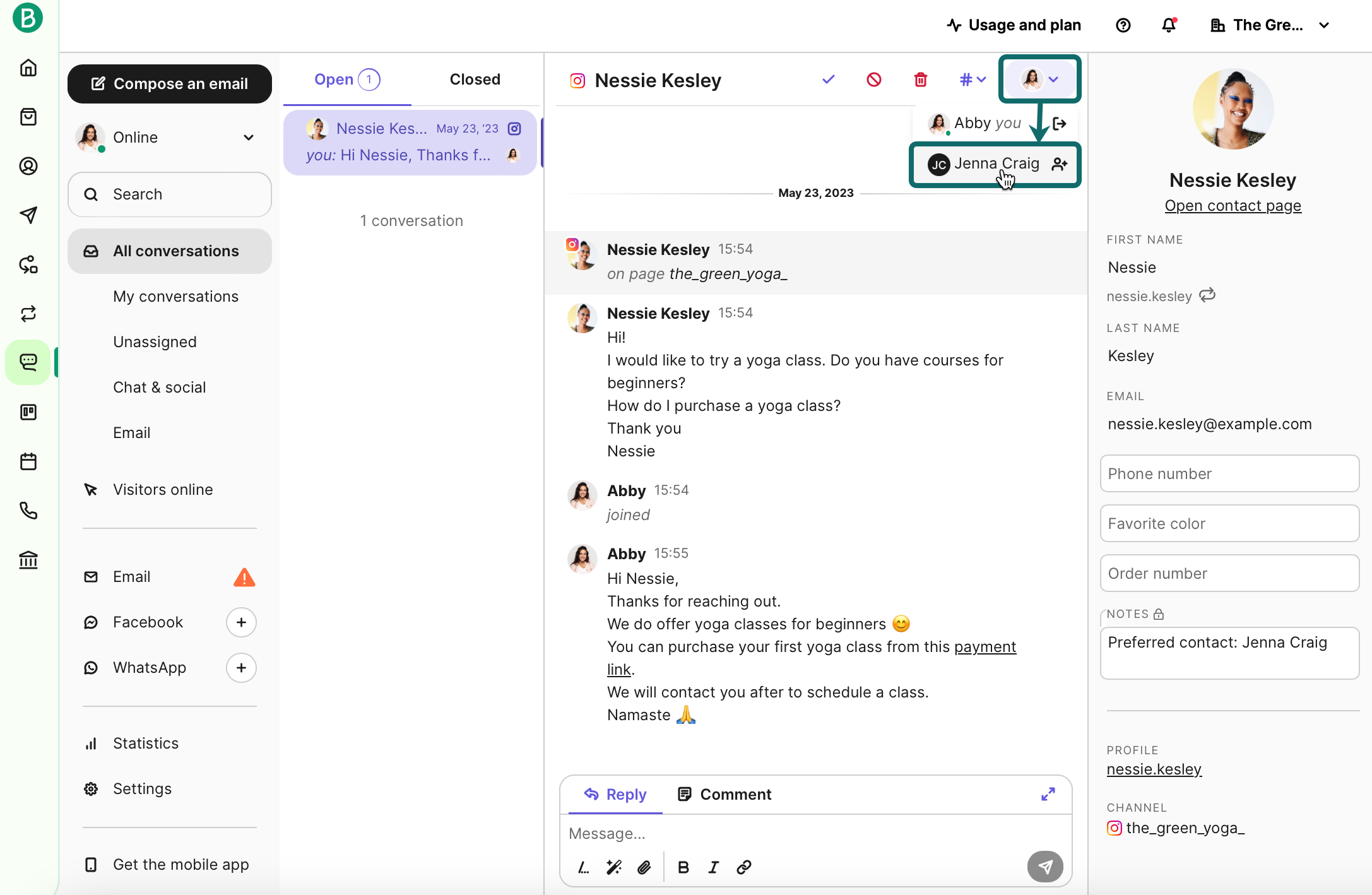Click the mark-as-resolved checkmark icon
Viewport: 1372px width, 895px height.
click(828, 80)
